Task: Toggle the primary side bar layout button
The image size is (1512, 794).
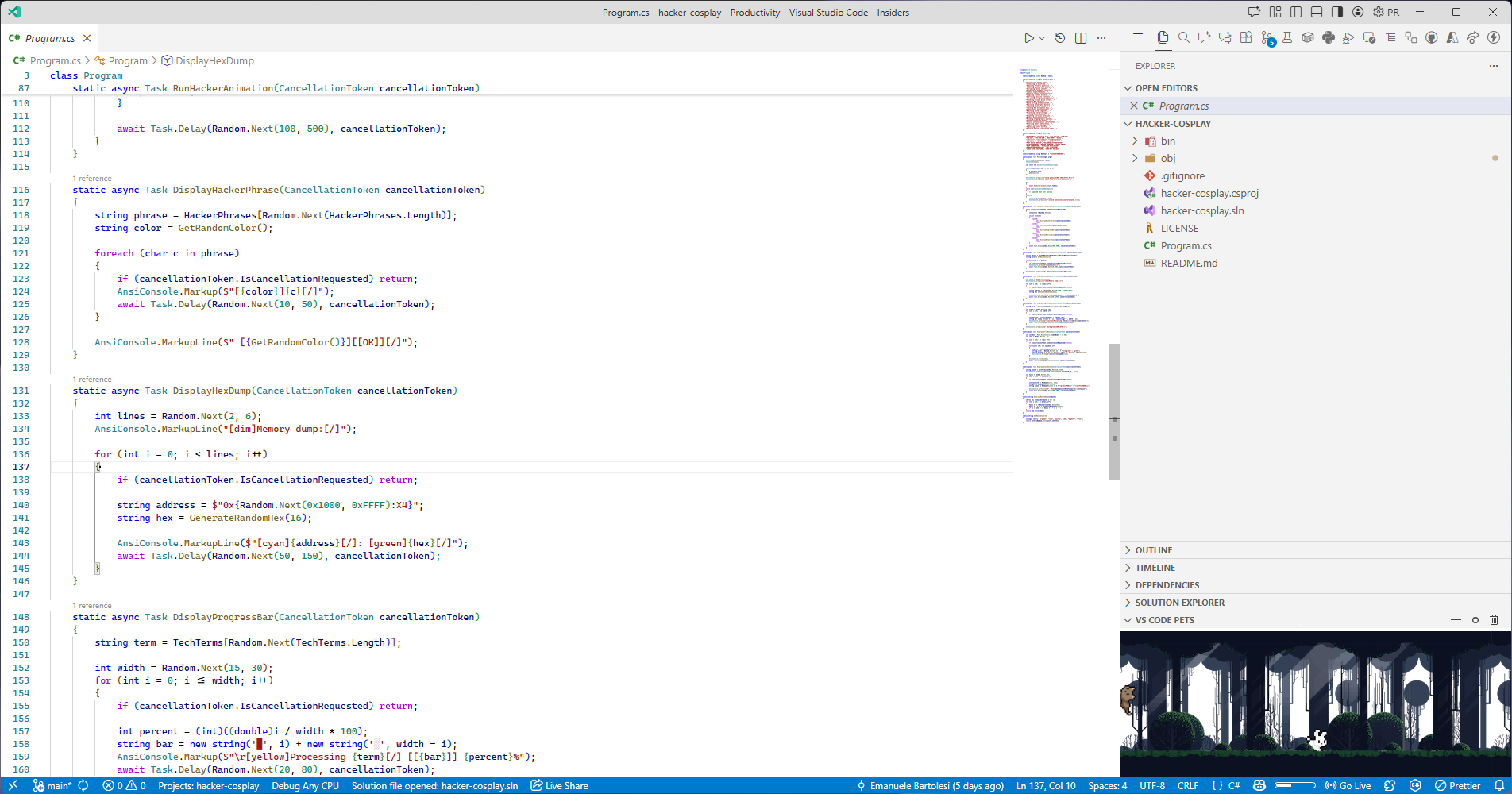Action: point(1296,12)
